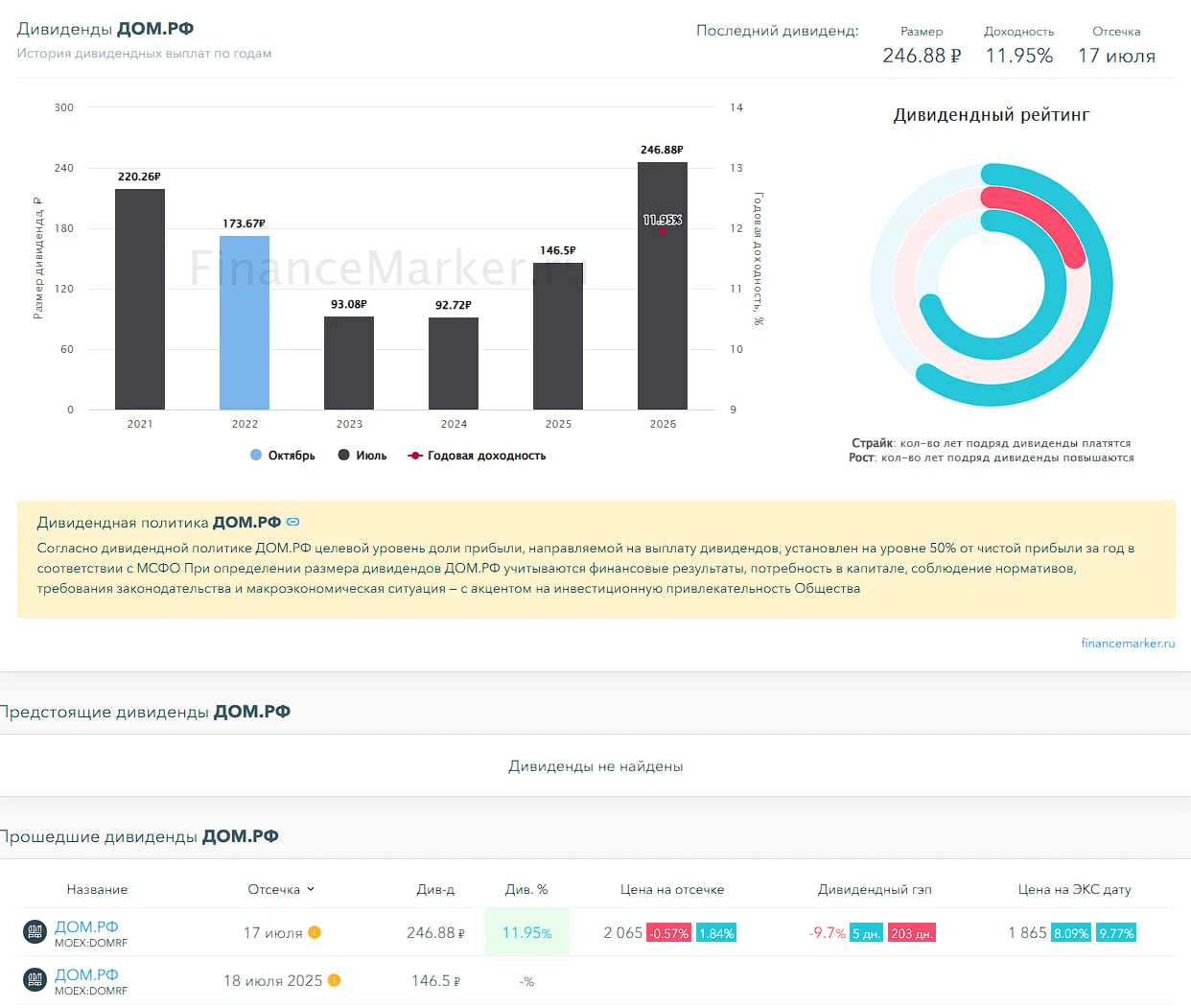Follow the financemarker.ru link

1128,643
